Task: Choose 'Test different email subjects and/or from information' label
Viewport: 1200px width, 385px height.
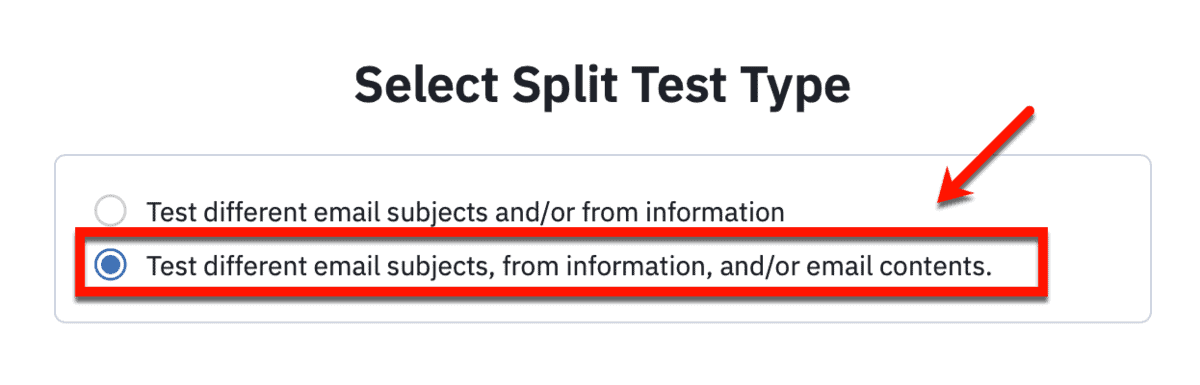Action: pos(465,212)
